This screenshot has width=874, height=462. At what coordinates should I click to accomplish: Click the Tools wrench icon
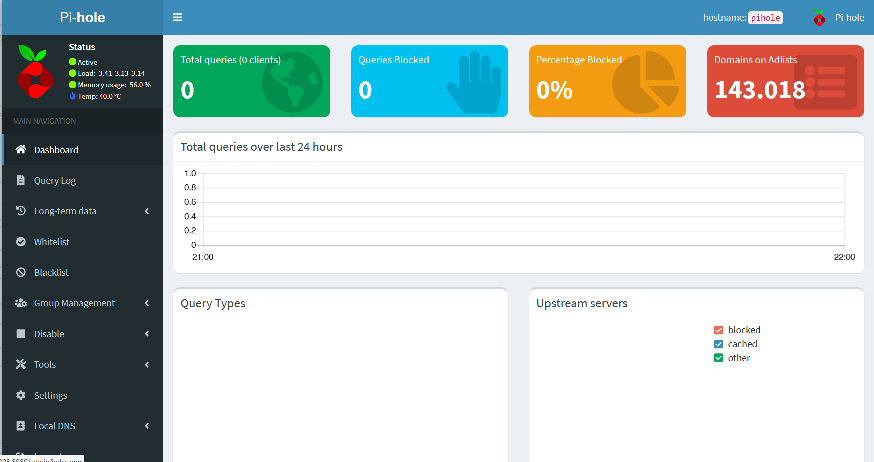tap(21, 364)
